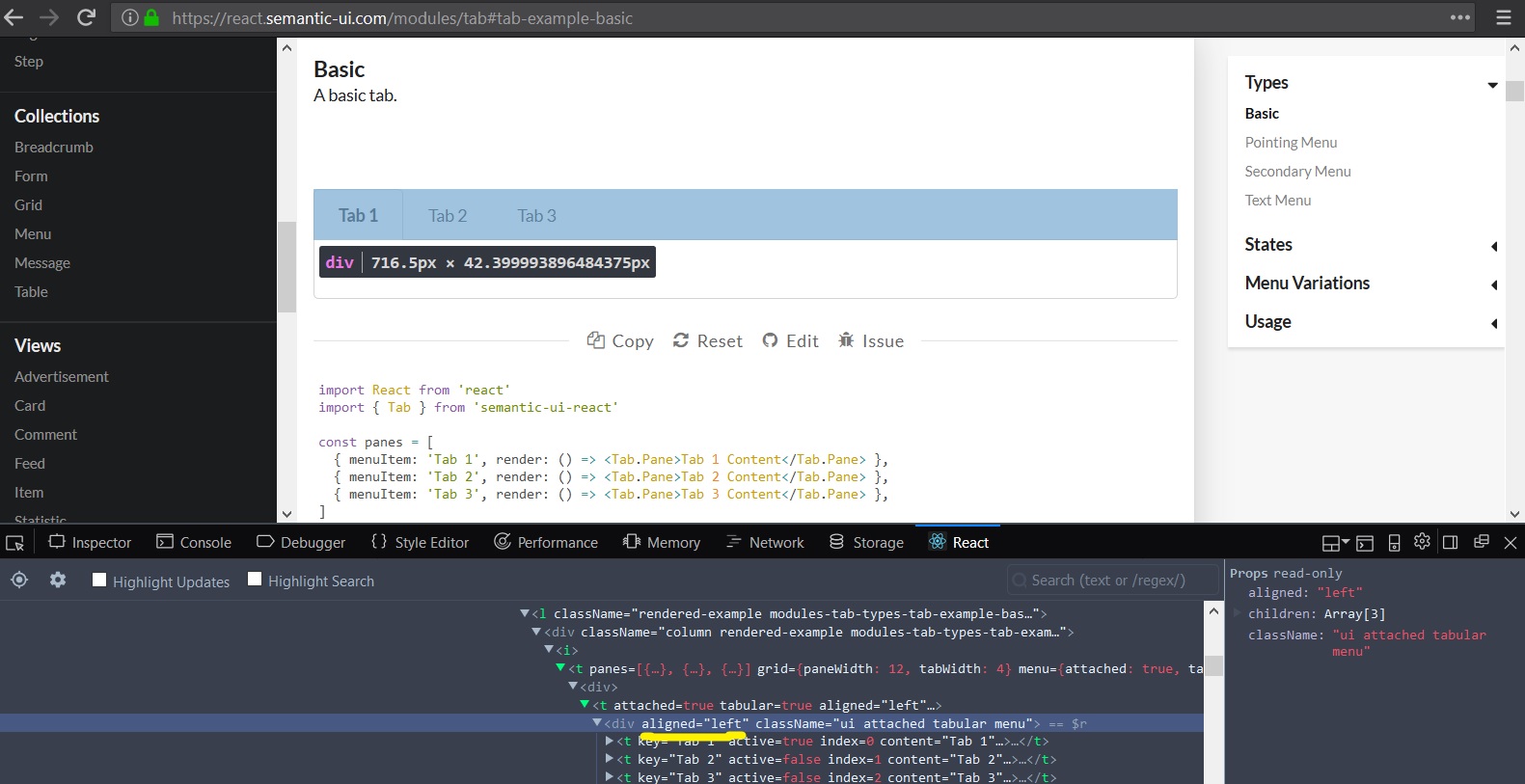Switch to Tab 3 in the example

pos(536,215)
